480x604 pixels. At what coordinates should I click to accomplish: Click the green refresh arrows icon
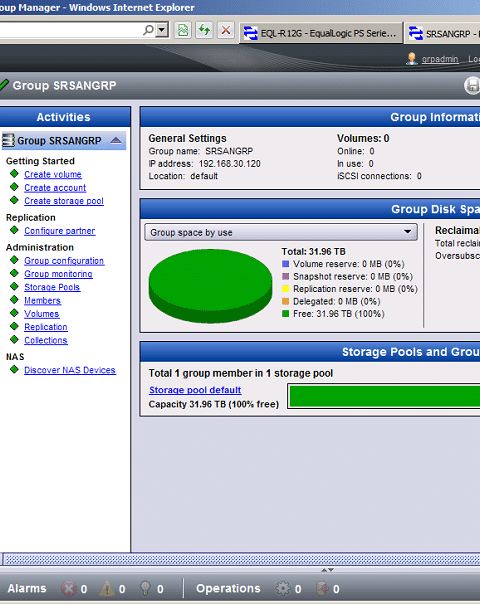(204, 30)
